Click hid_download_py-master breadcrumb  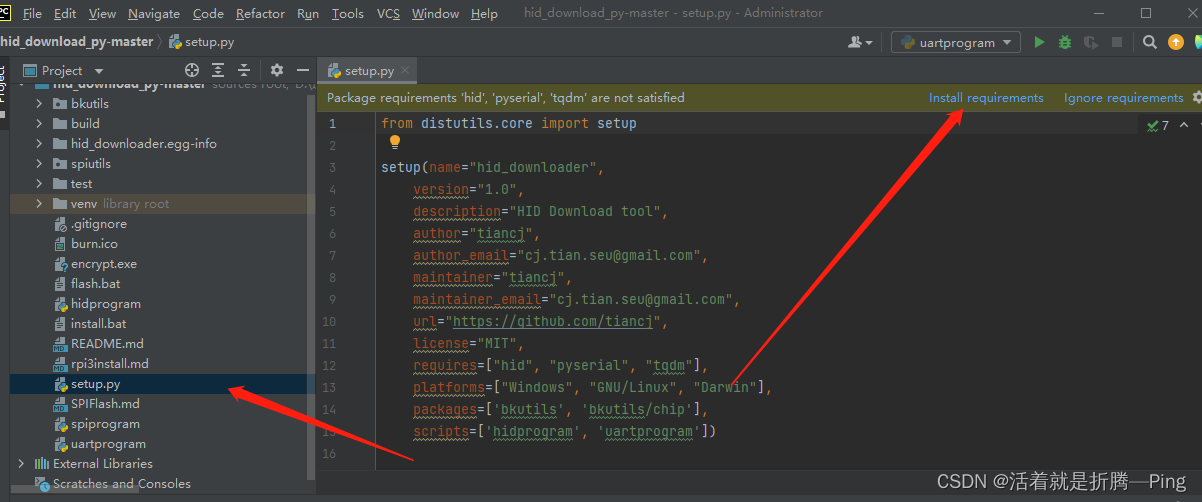(x=77, y=42)
